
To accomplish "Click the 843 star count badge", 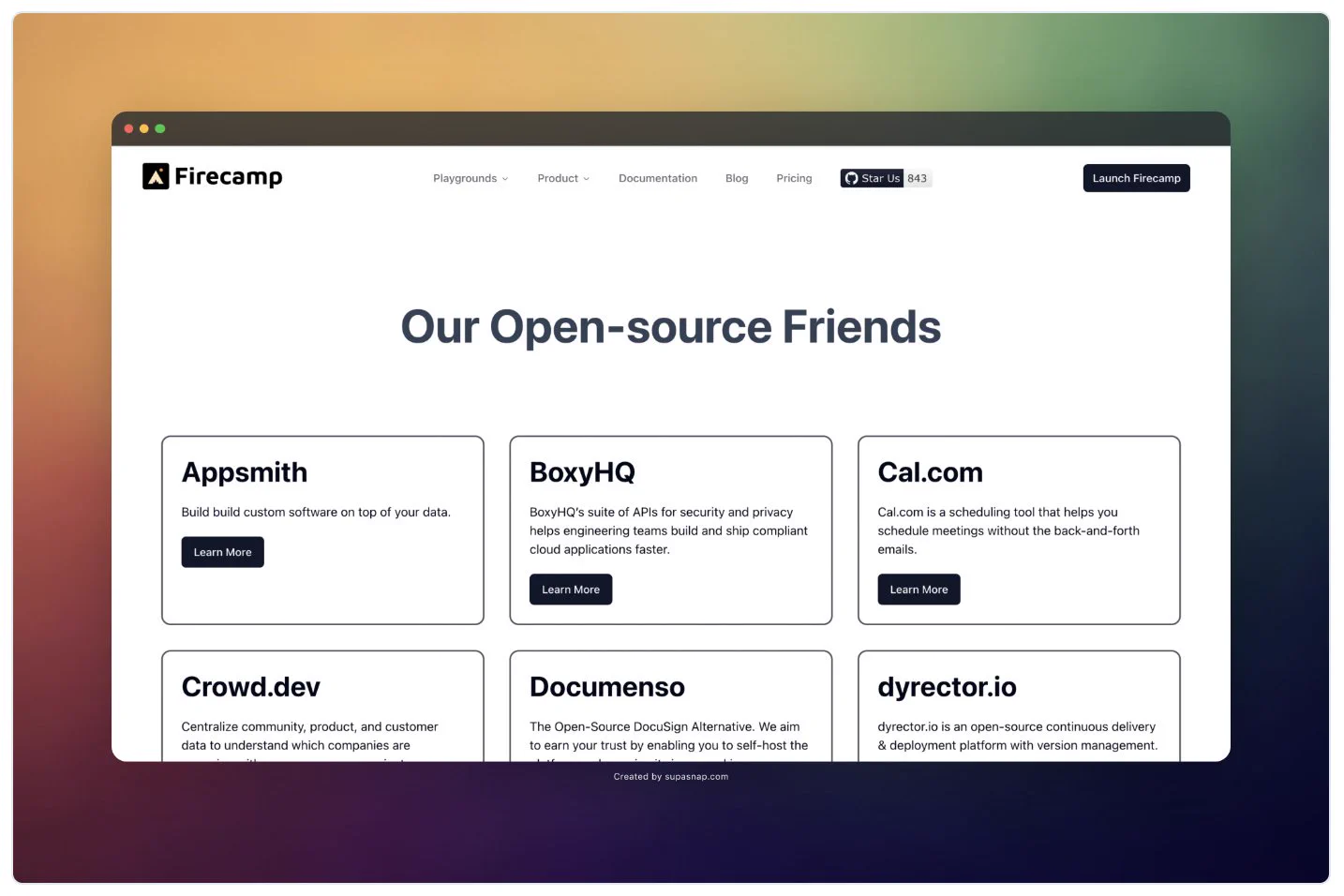I will 918,178.
